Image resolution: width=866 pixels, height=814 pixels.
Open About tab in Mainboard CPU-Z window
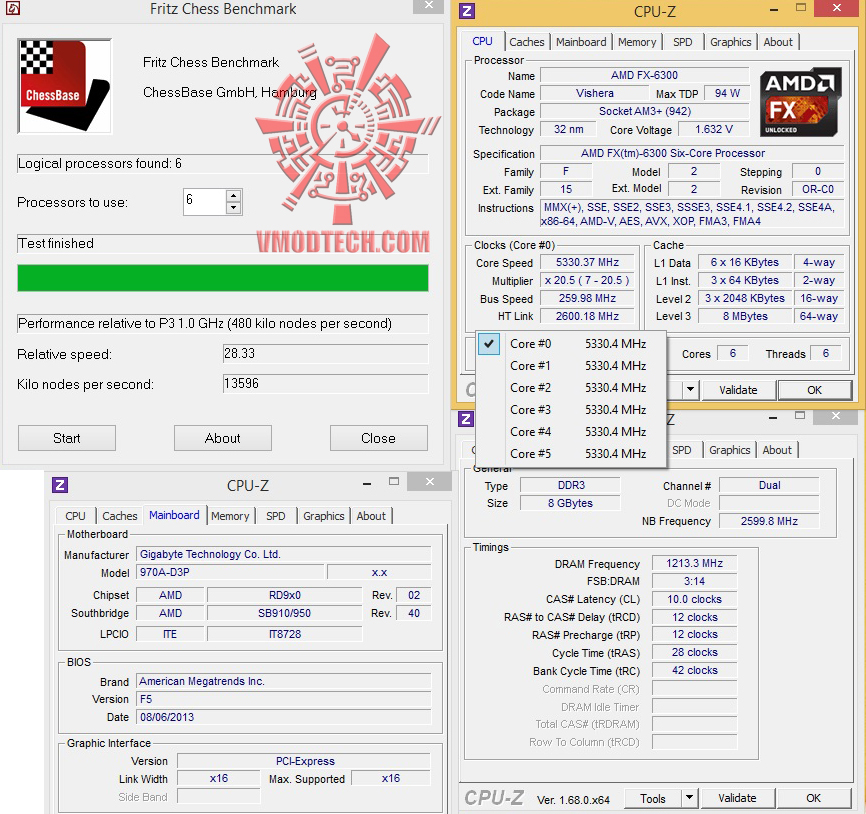tap(371, 516)
